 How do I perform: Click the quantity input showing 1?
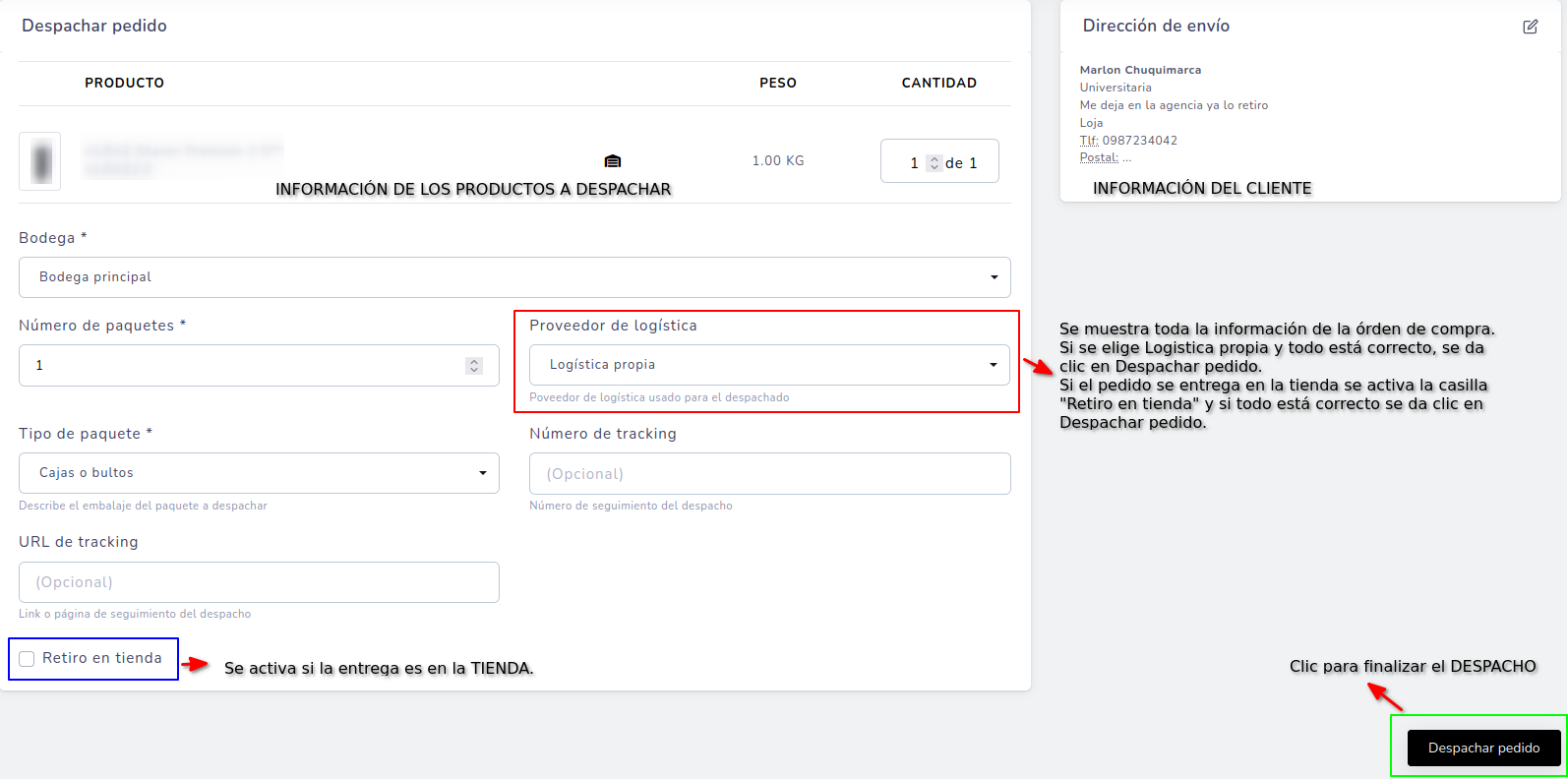914,163
